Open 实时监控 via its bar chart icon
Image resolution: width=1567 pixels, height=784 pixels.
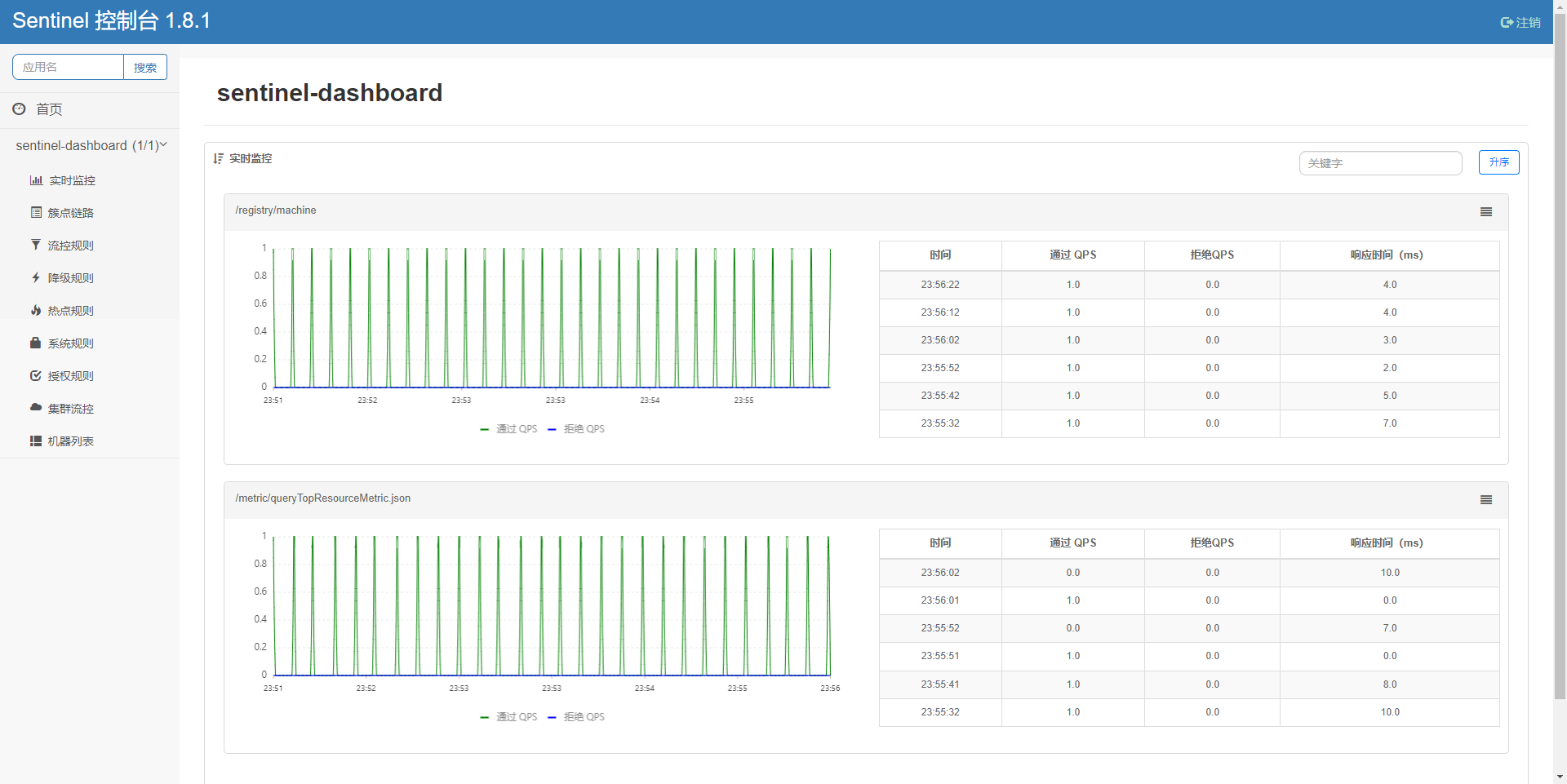click(x=36, y=180)
